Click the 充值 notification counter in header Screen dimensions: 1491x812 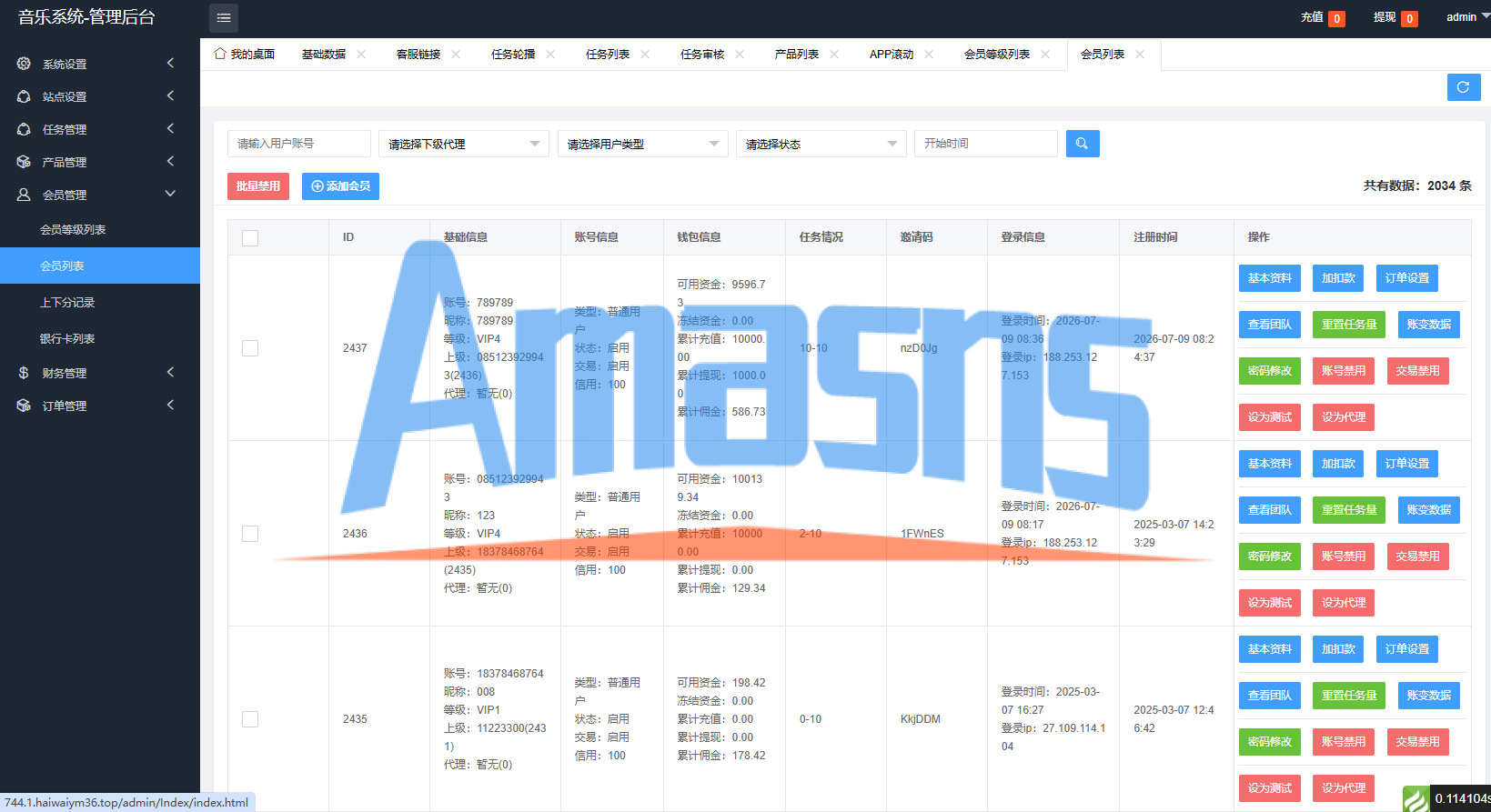pyautogui.click(x=1336, y=18)
